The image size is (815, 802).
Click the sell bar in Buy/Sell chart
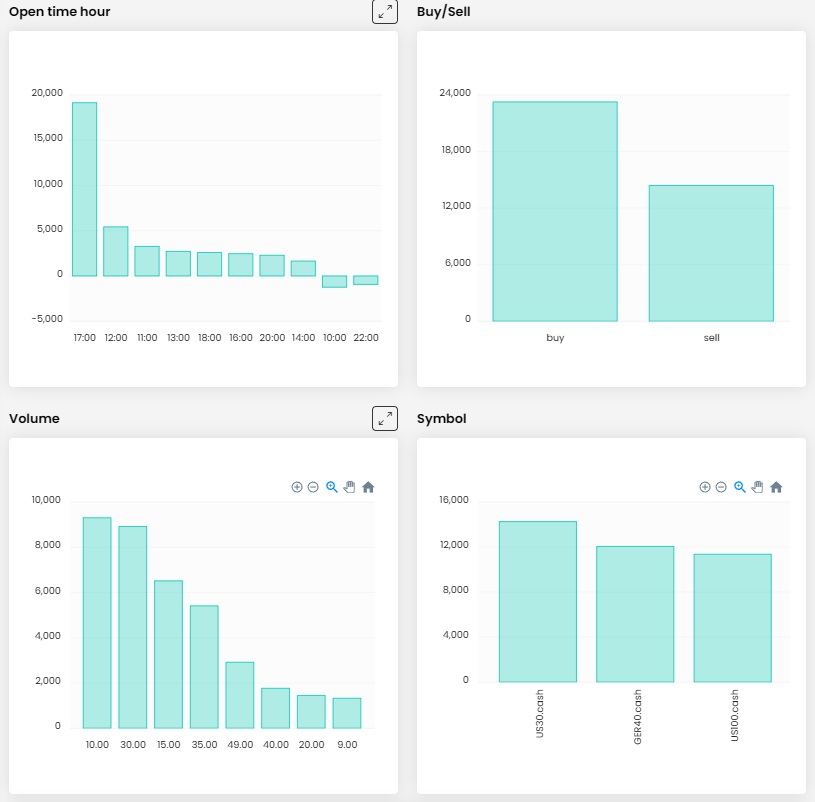click(711, 253)
